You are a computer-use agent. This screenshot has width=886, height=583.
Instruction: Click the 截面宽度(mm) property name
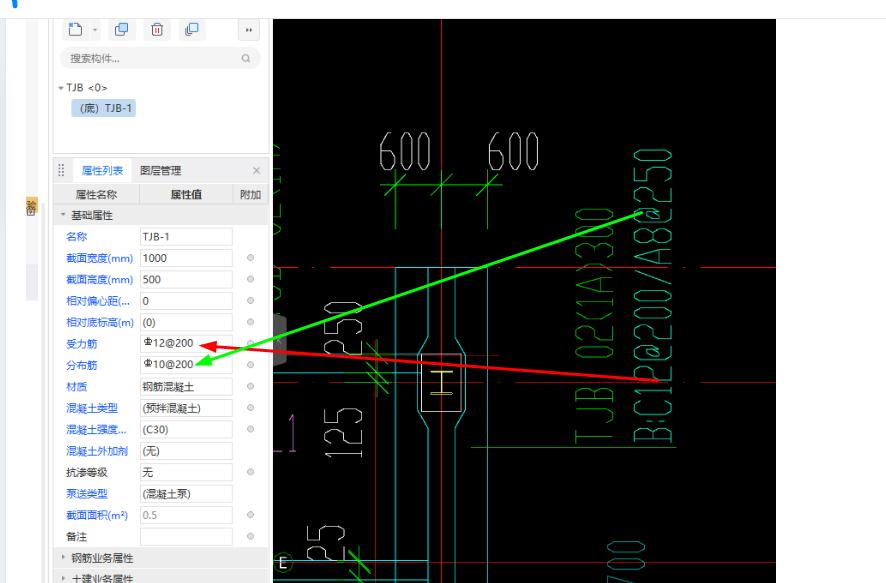coord(99,258)
